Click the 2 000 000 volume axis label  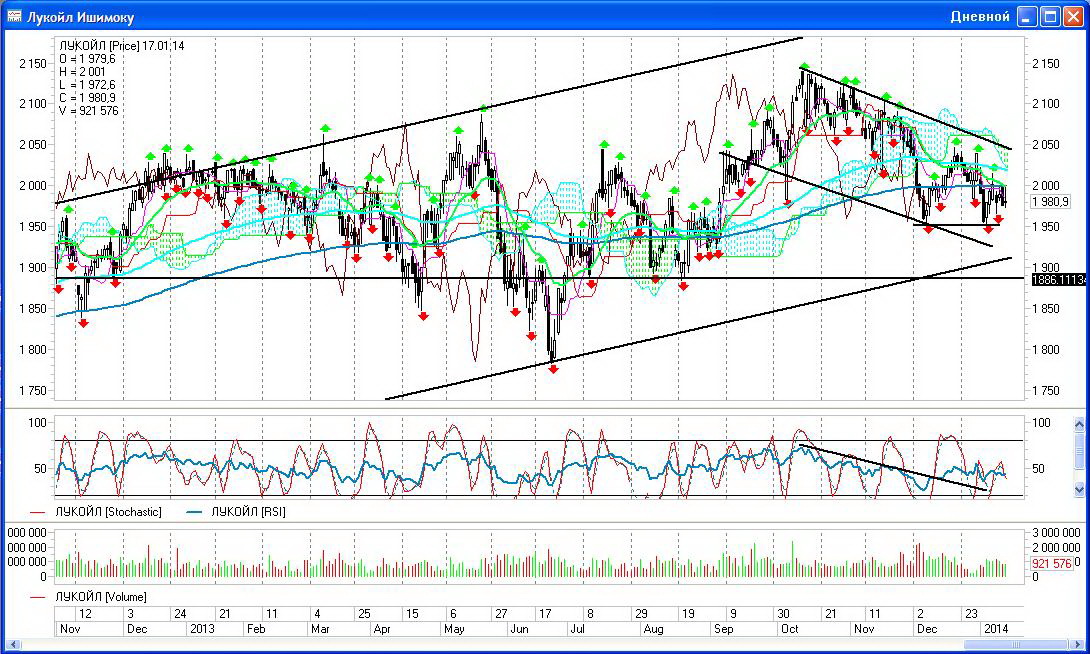coord(1055,548)
